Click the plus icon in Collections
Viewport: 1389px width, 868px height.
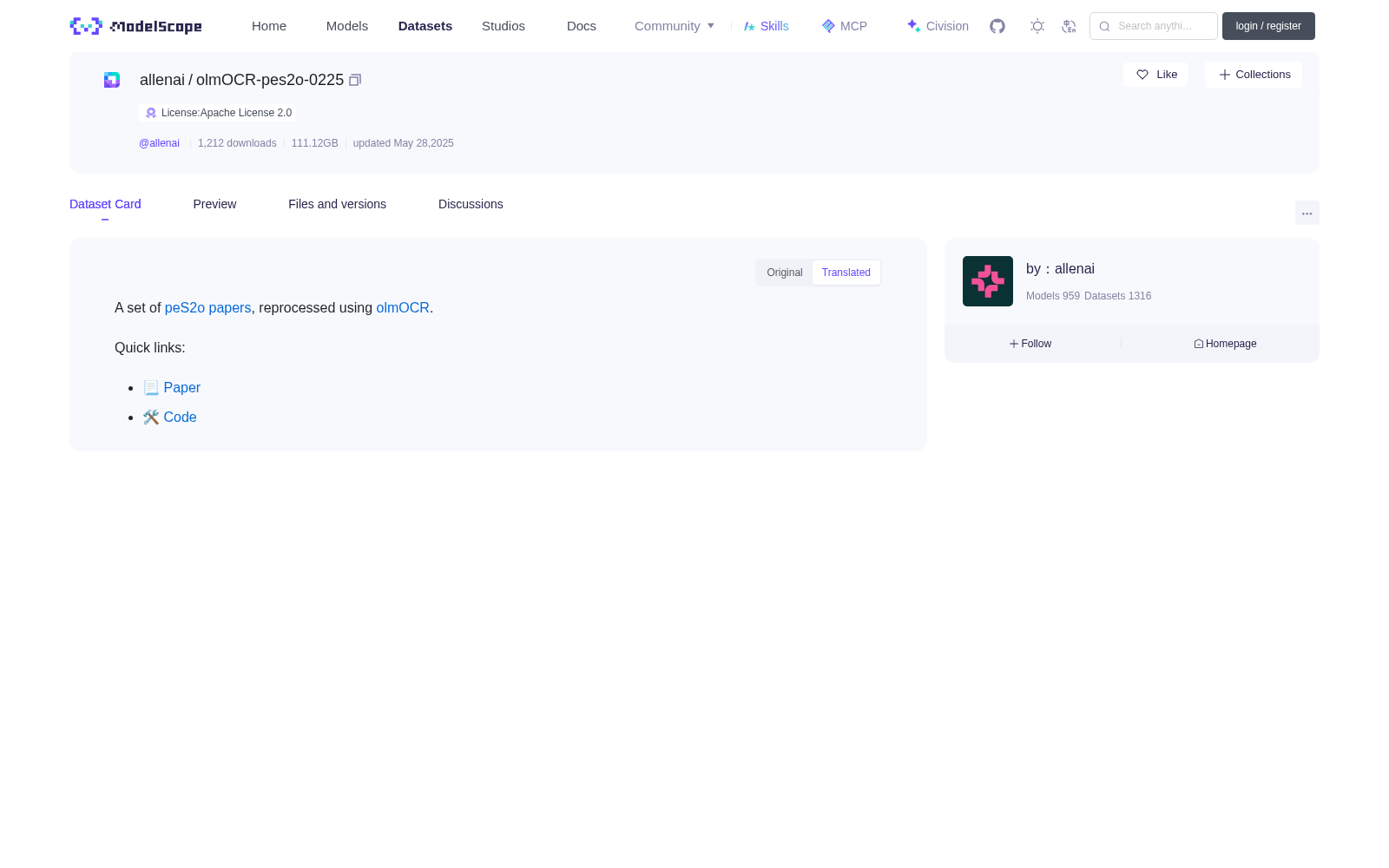1225,75
